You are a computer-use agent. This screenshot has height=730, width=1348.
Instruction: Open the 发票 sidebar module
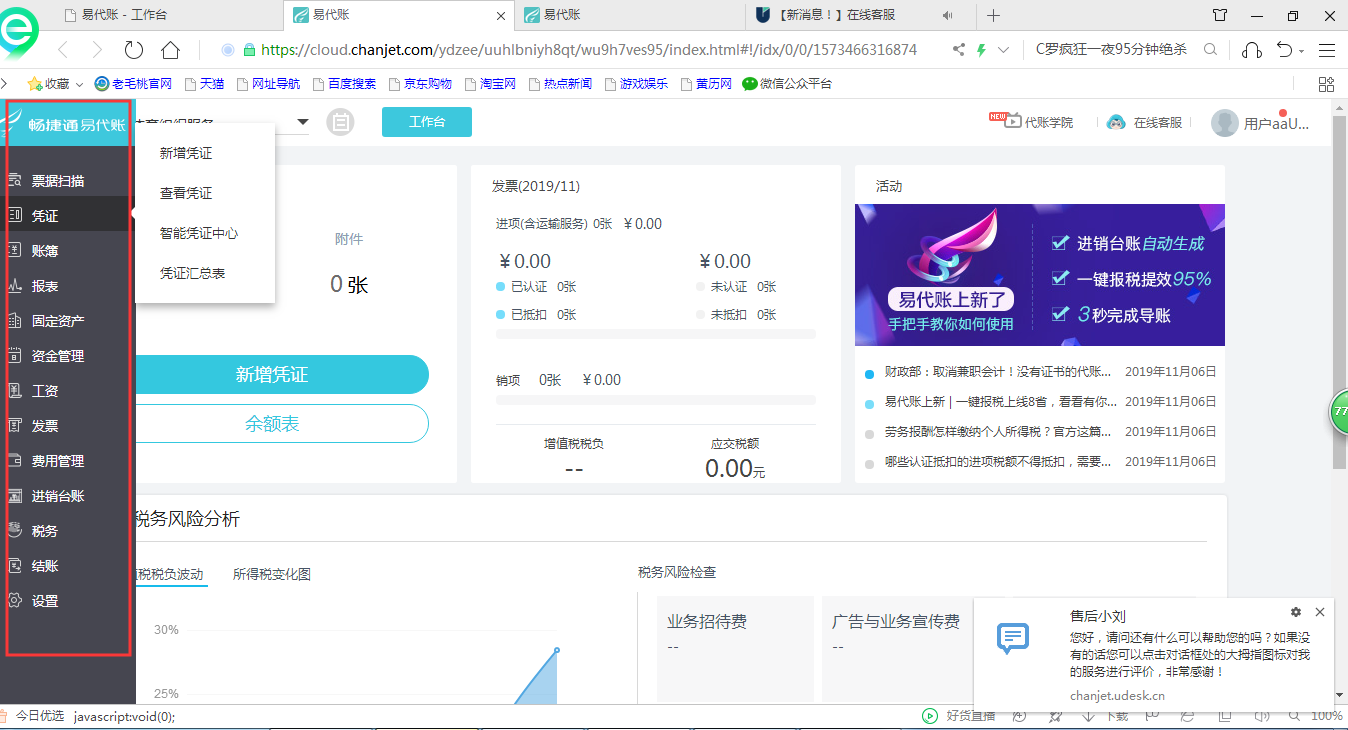[45, 426]
